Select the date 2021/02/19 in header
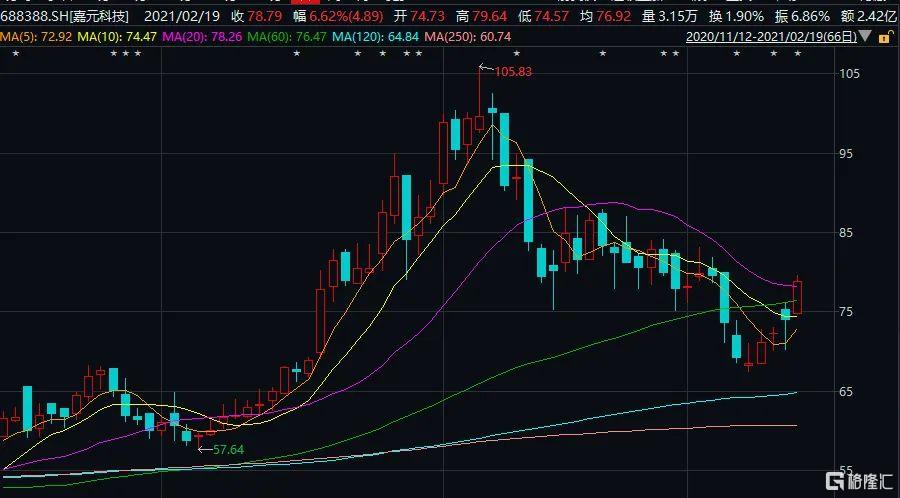The width and height of the screenshot is (900, 498). coord(181,16)
